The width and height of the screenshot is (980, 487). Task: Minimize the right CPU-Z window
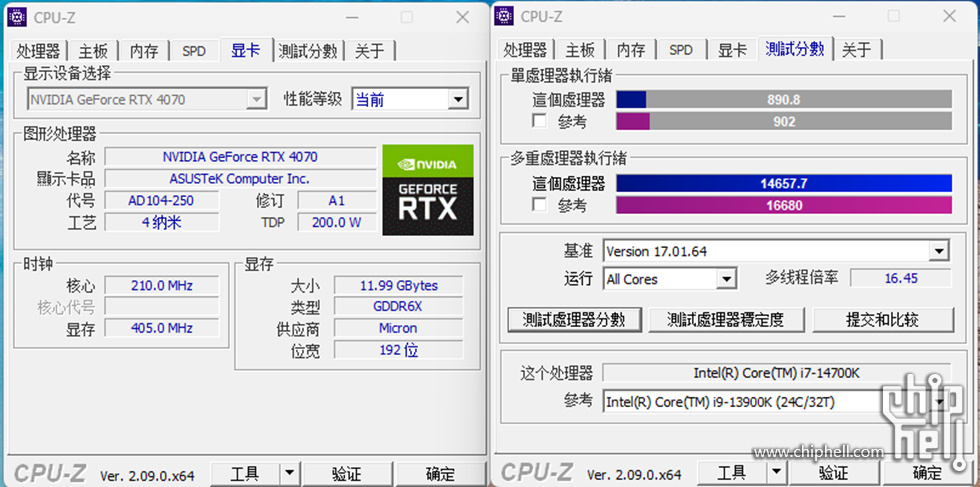[x=839, y=17]
